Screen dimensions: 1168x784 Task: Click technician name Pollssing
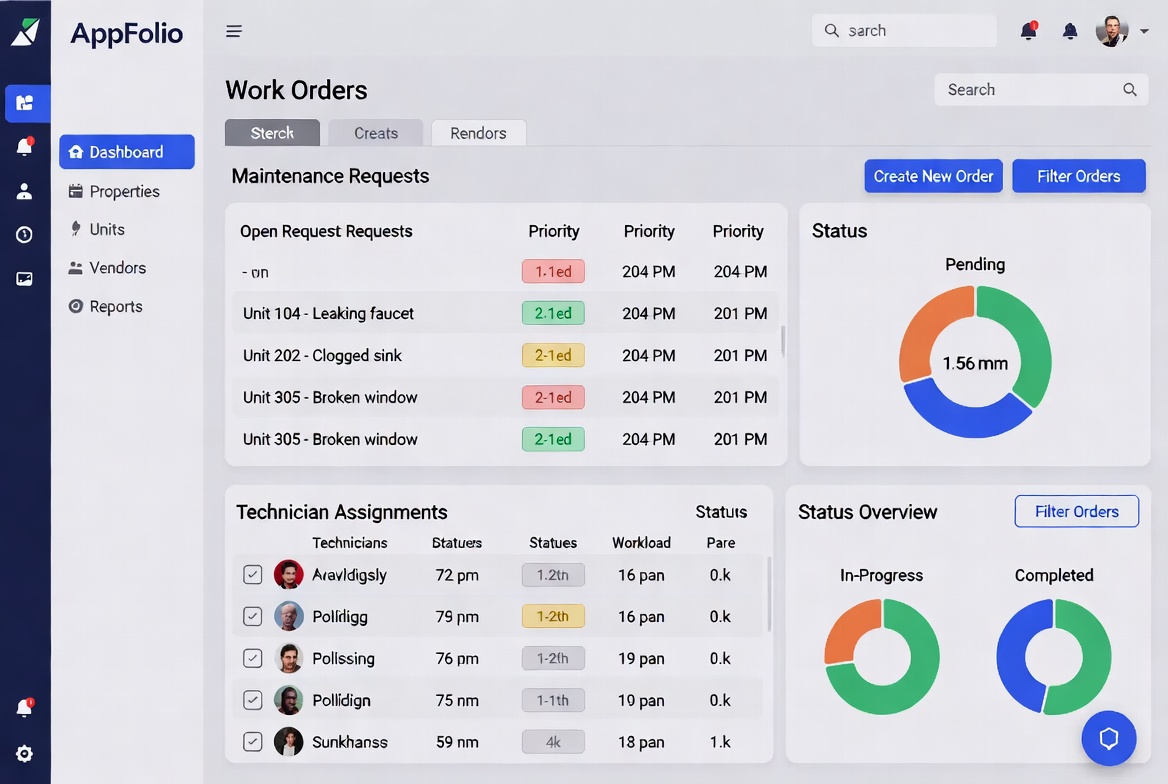click(x=343, y=658)
